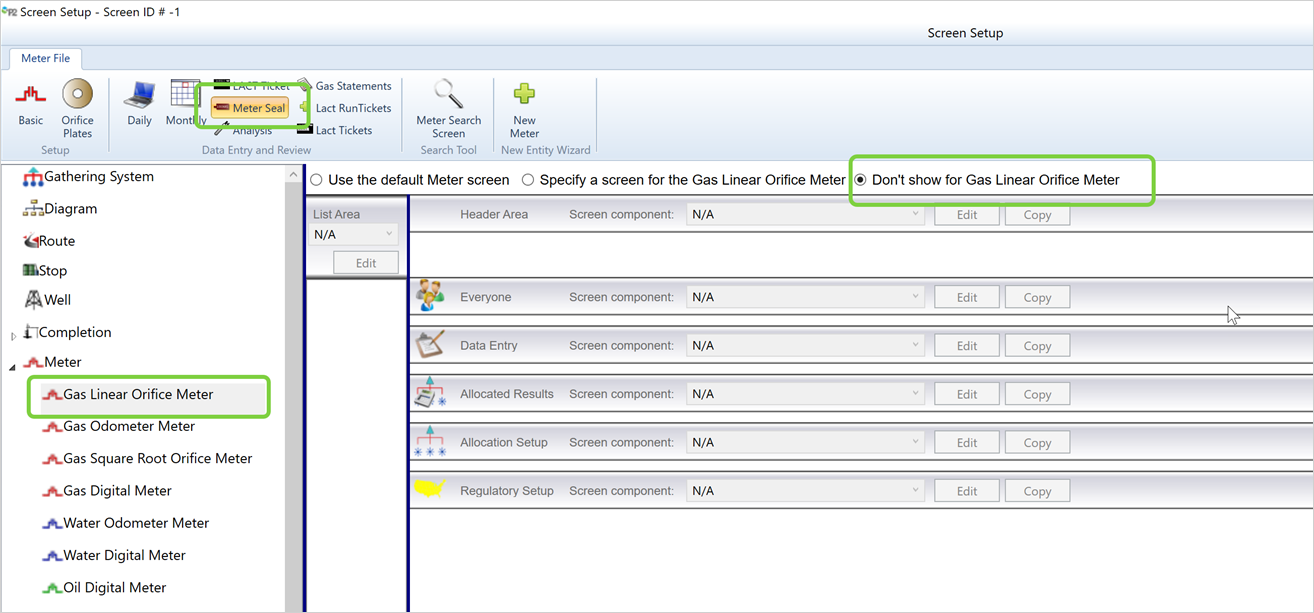Launch the New Meter wizard

524,108
